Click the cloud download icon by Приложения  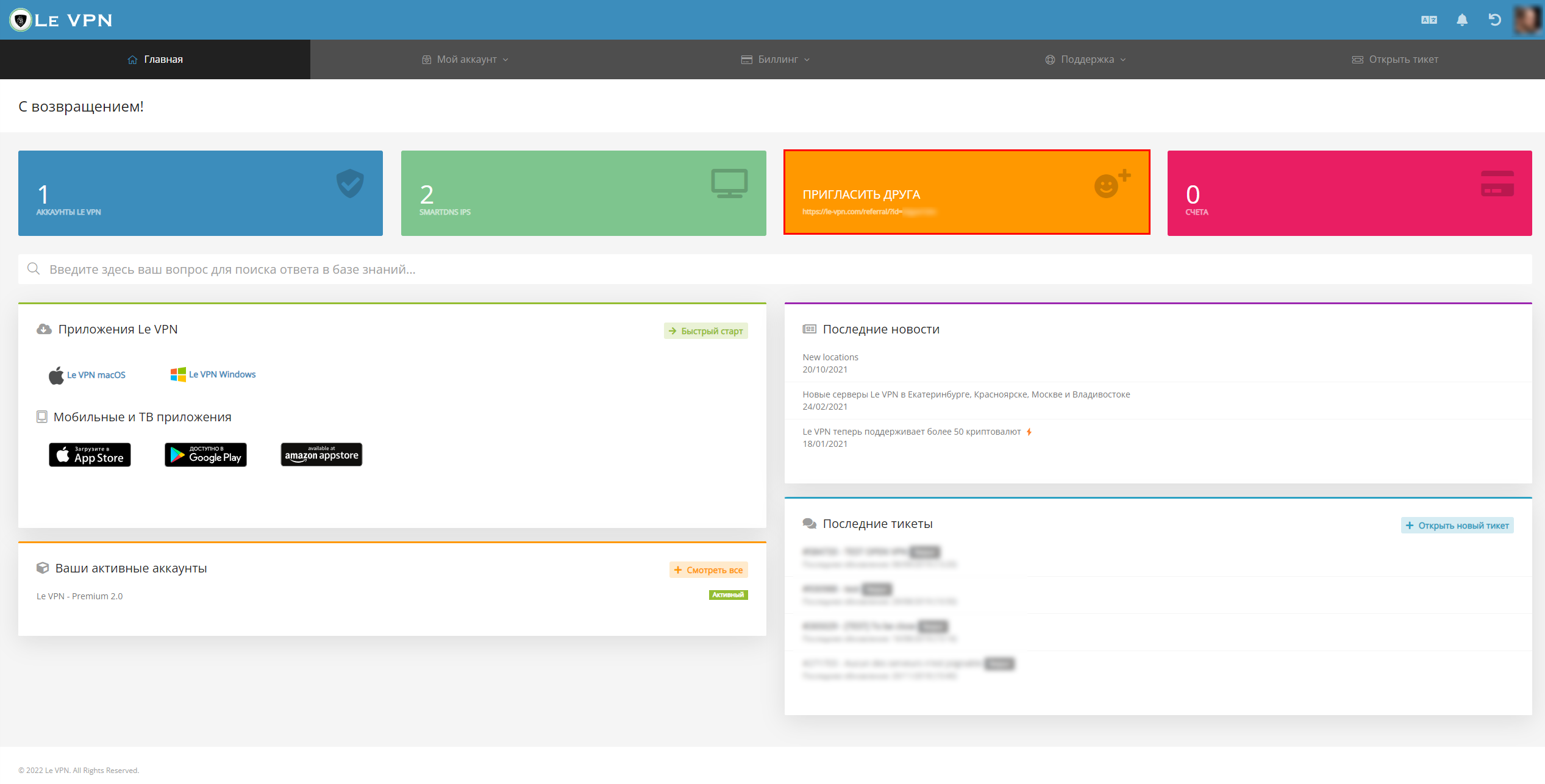pos(44,329)
